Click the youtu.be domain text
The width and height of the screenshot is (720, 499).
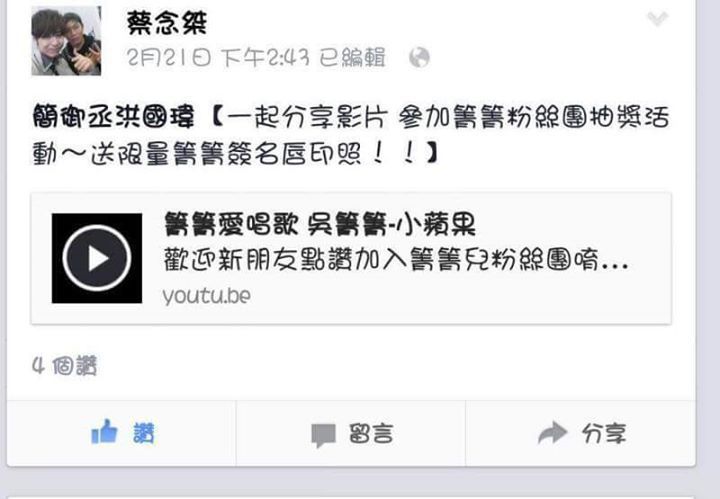pyautogui.click(x=207, y=295)
